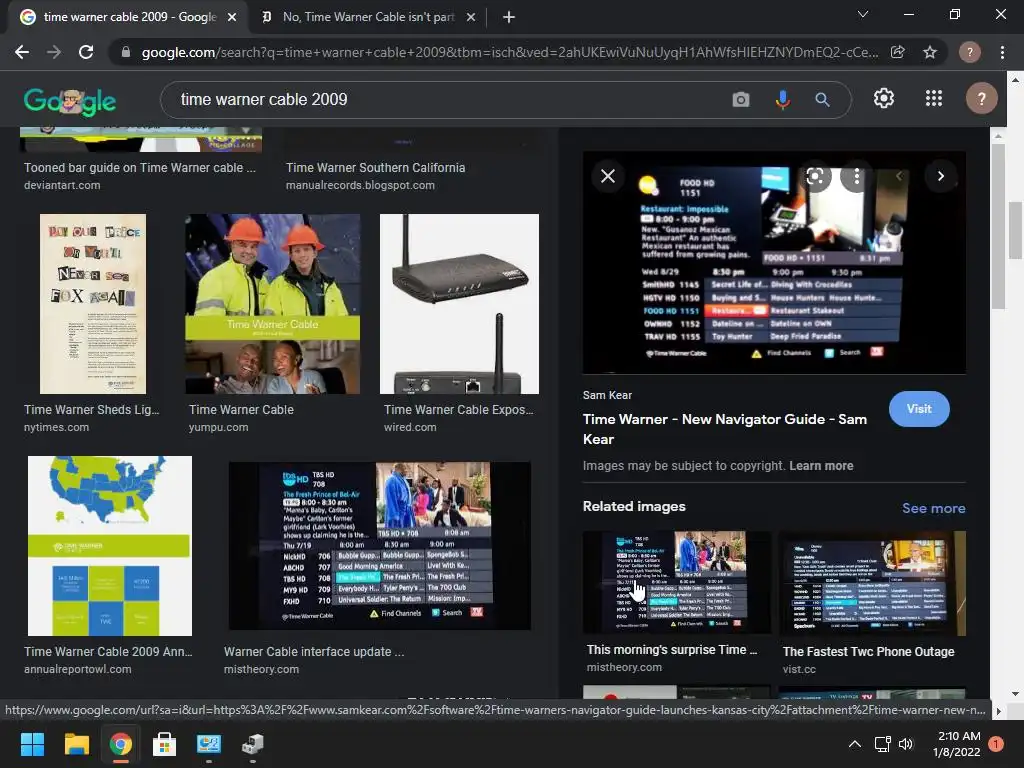The width and height of the screenshot is (1024, 768).
Task: Search by image camera icon
Action: 741,99
